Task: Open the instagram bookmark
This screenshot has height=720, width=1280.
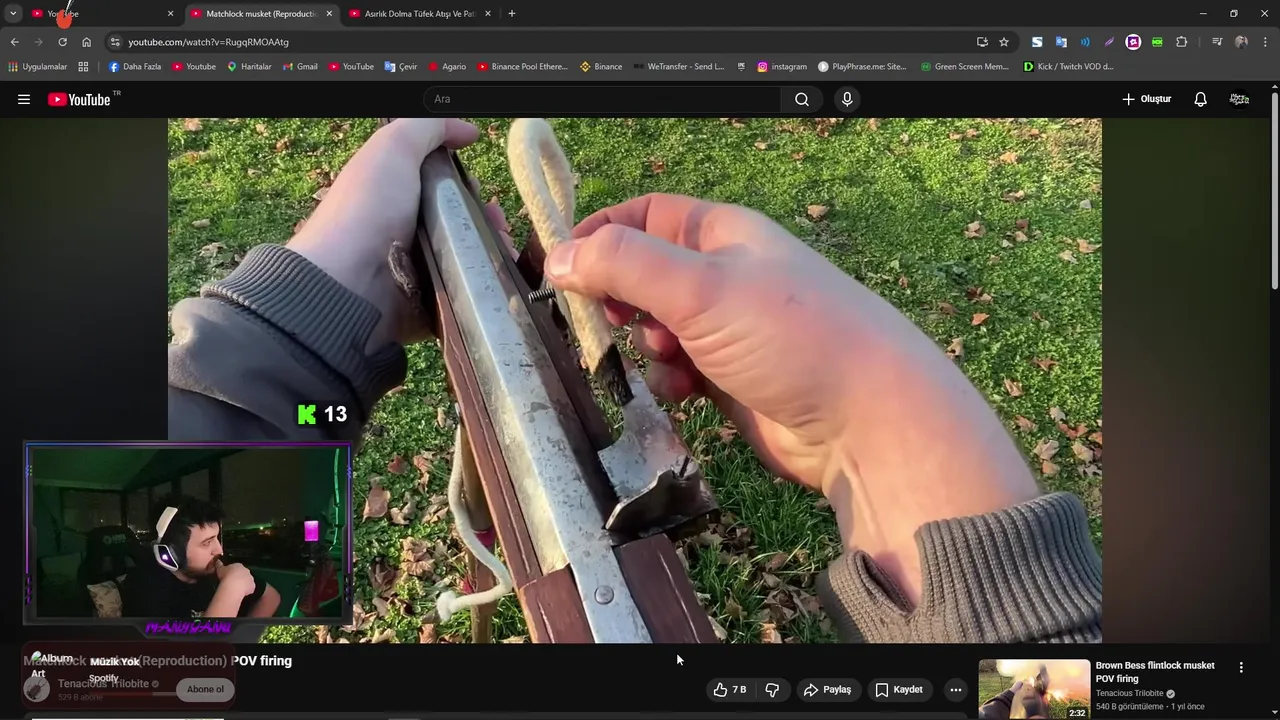Action: 781,67
